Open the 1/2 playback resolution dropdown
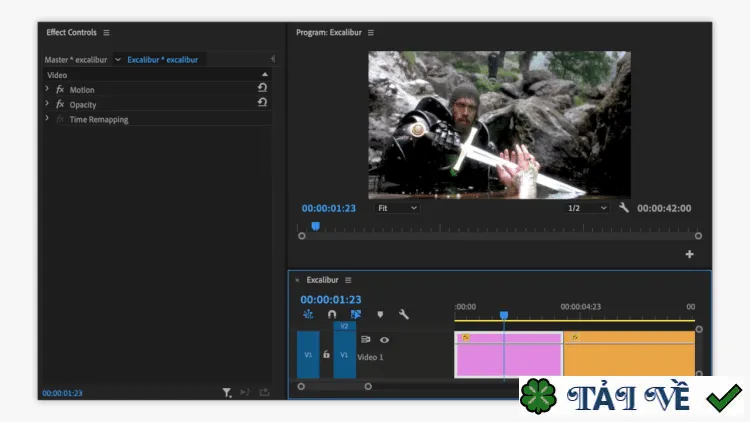Image resolution: width=750 pixels, height=422 pixels. point(587,208)
